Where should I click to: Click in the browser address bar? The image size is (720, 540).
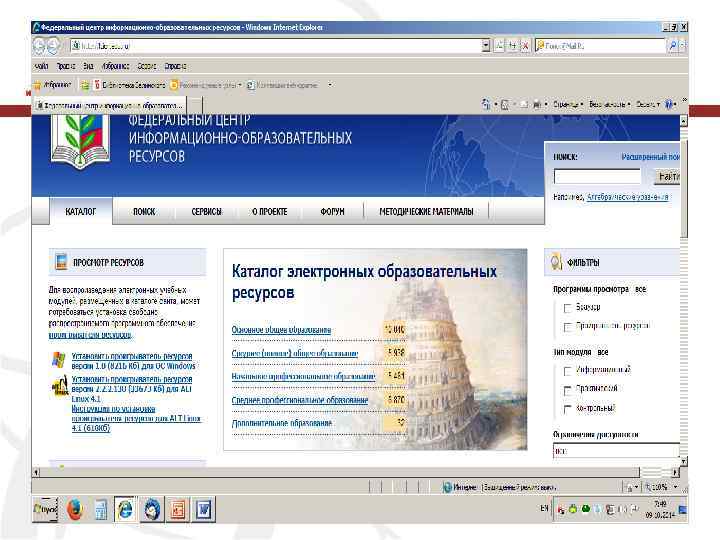276,45
